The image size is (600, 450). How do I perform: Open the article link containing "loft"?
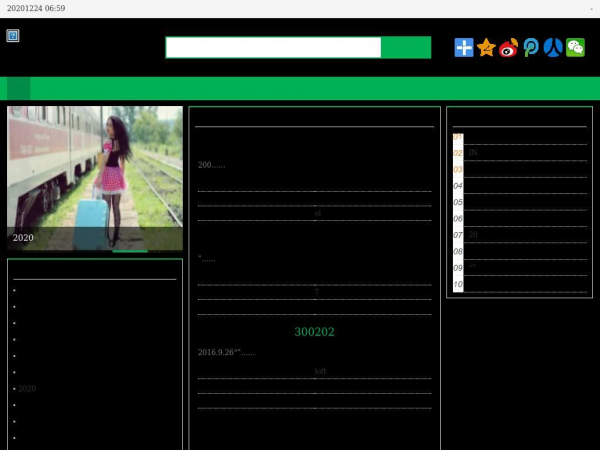click(x=320, y=371)
